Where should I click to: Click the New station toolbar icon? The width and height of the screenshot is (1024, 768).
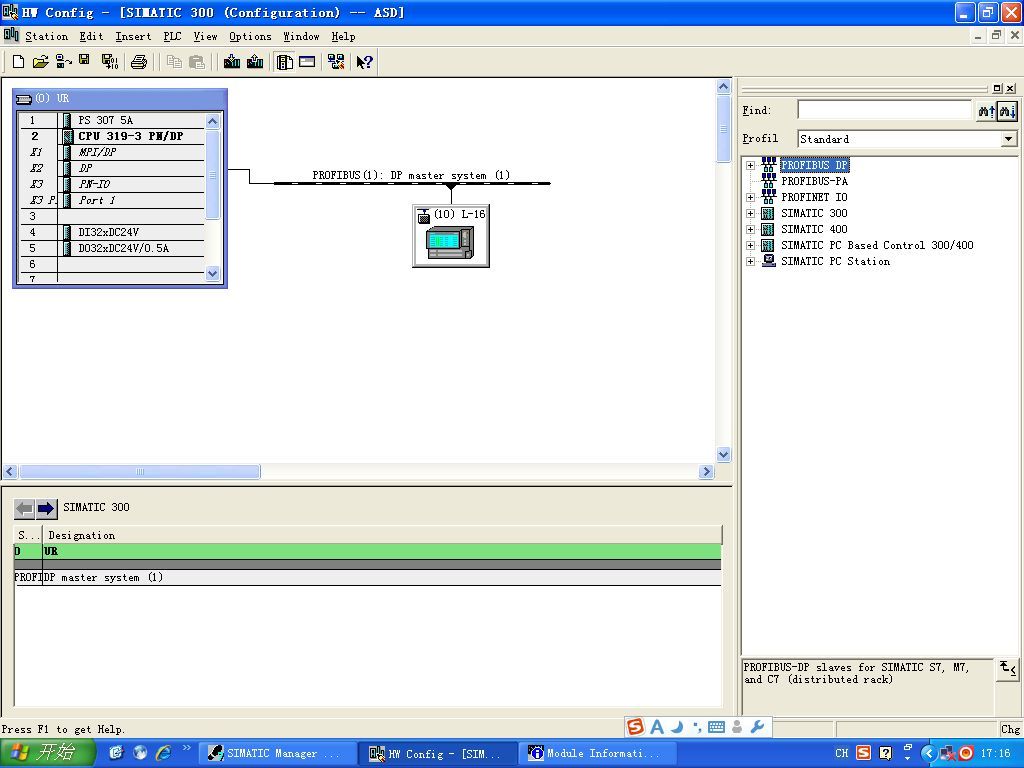[18, 62]
